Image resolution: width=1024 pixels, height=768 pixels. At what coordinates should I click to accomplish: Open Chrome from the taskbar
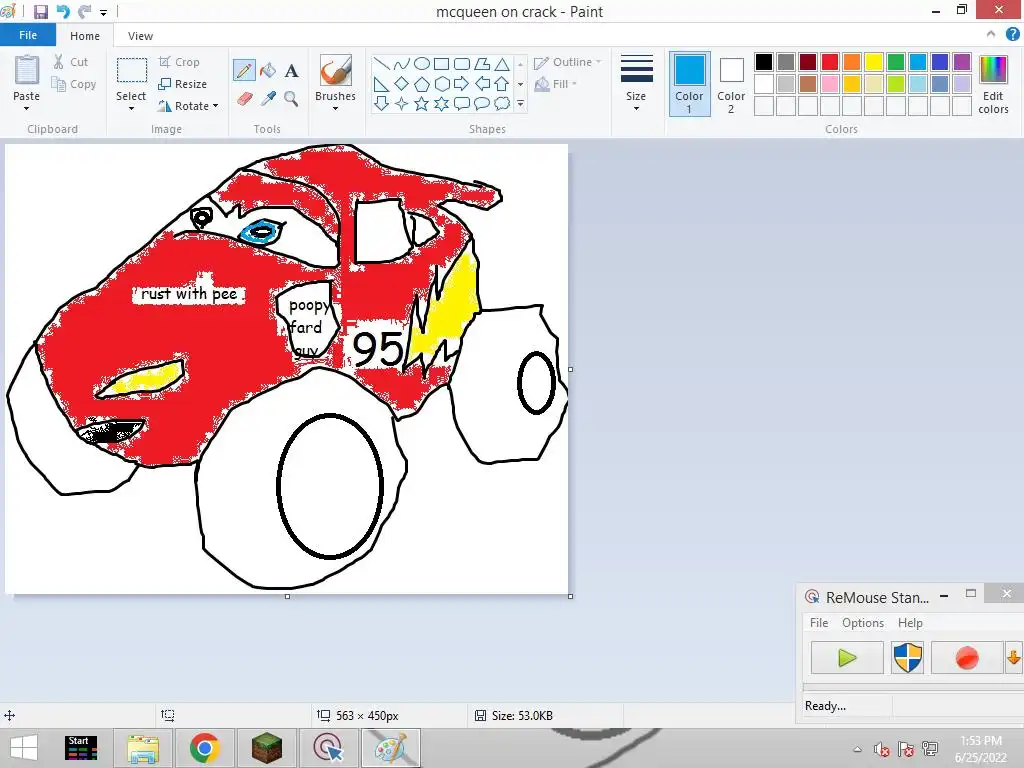click(x=204, y=748)
